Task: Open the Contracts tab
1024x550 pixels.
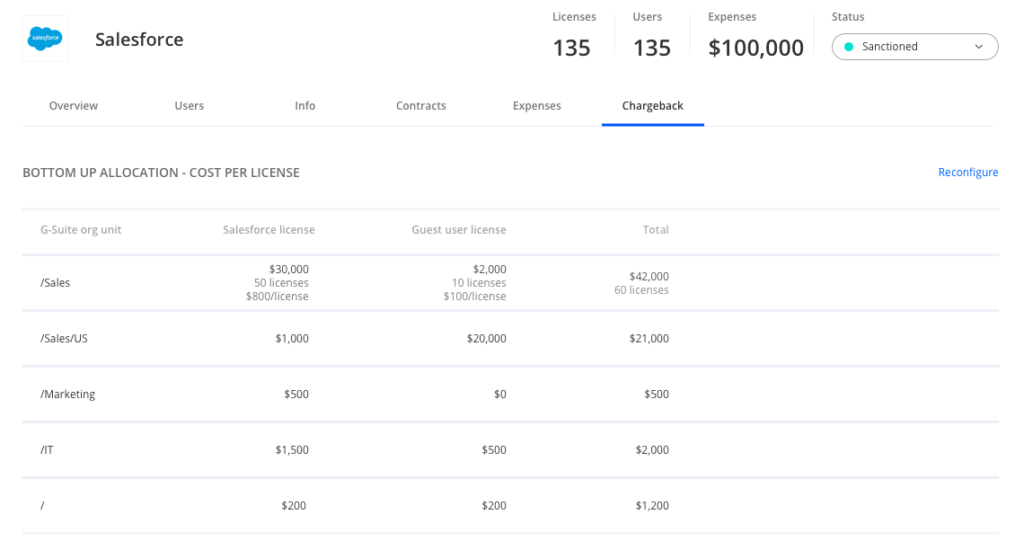Action: tap(421, 106)
